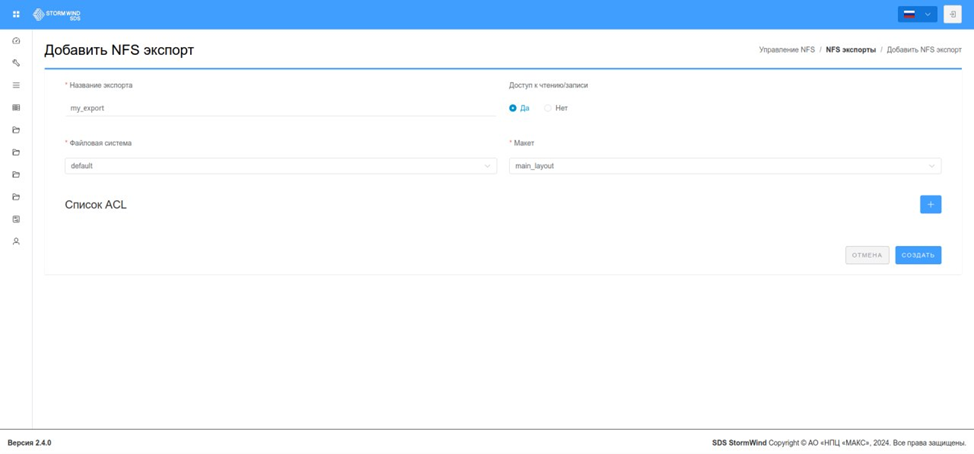
Task: Select the "Нет" read/write access radio
Action: coord(556,108)
